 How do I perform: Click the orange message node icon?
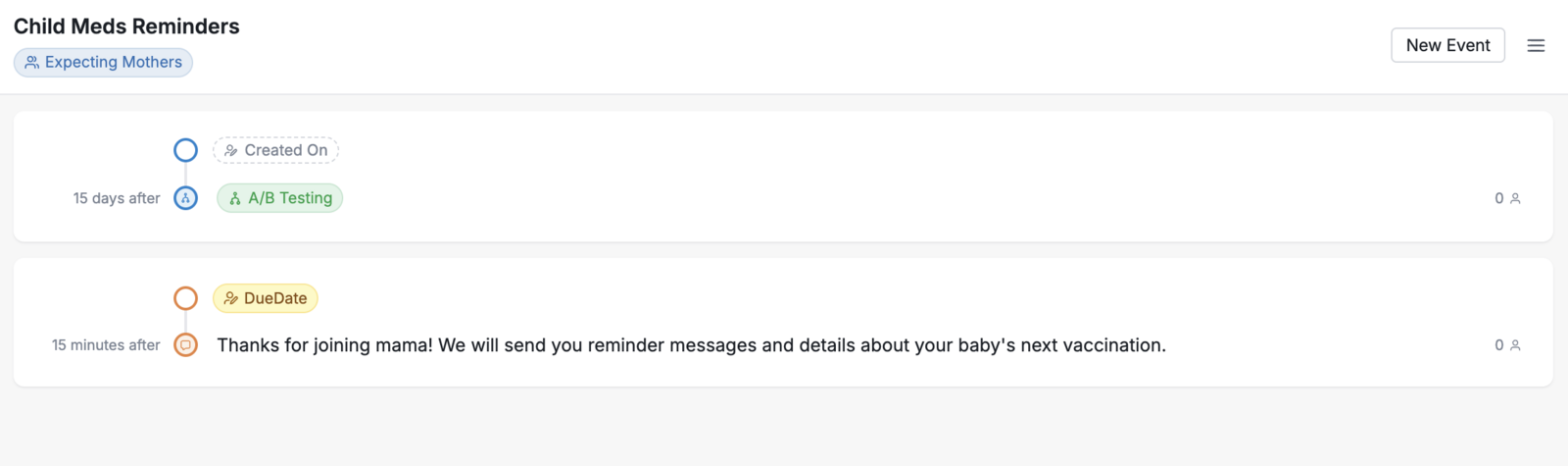point(185,345)
